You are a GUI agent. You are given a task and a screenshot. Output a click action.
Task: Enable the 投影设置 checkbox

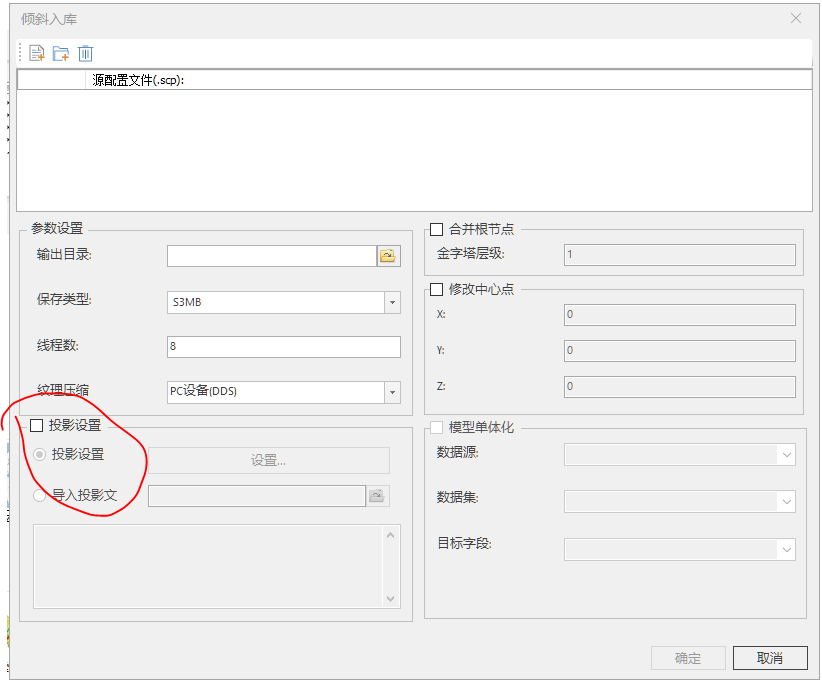point(37,425)
